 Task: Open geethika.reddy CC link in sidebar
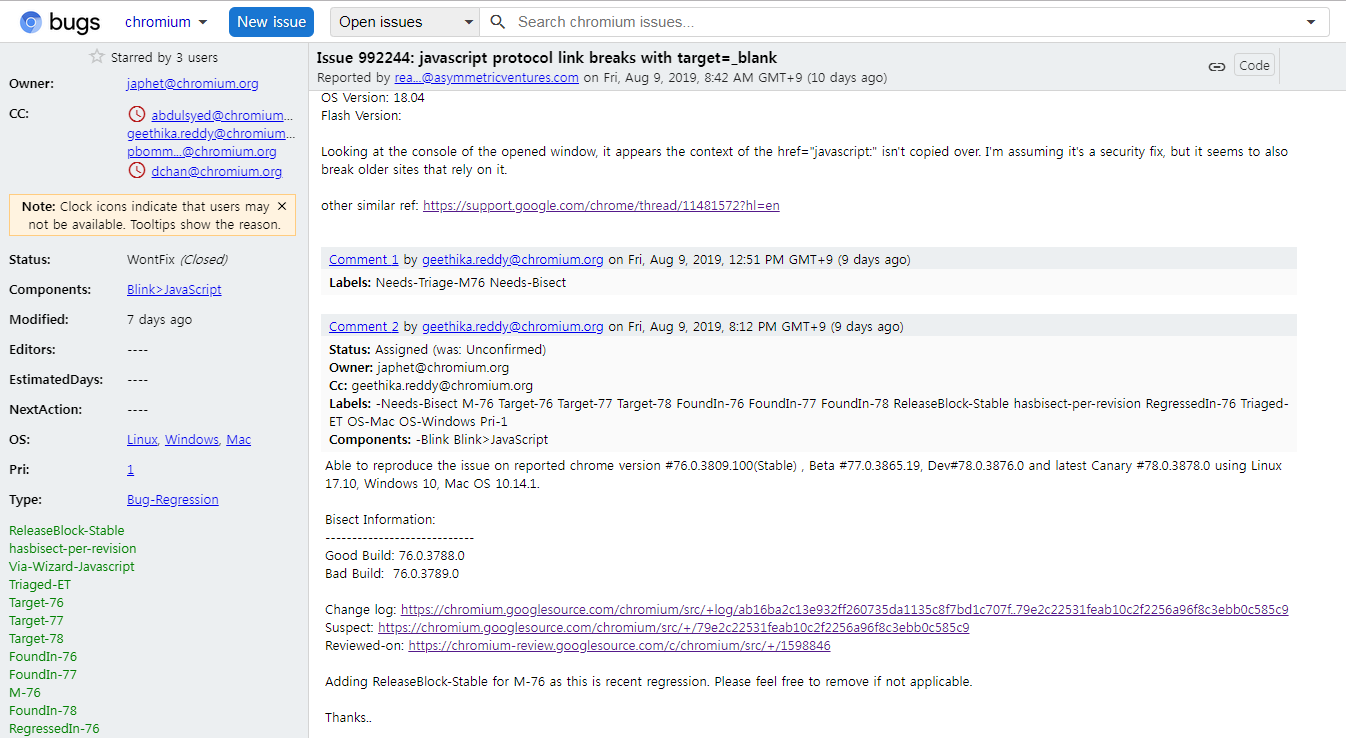click(x=210, y=133)
